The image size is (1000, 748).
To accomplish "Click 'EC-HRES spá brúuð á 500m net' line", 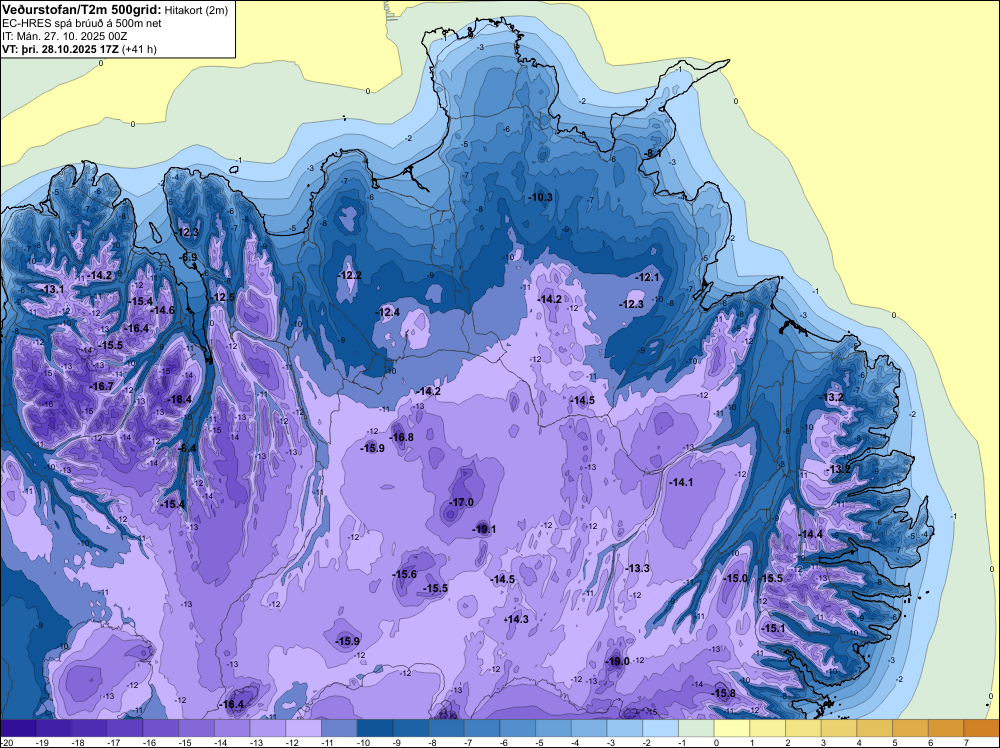I will (82, 23).
